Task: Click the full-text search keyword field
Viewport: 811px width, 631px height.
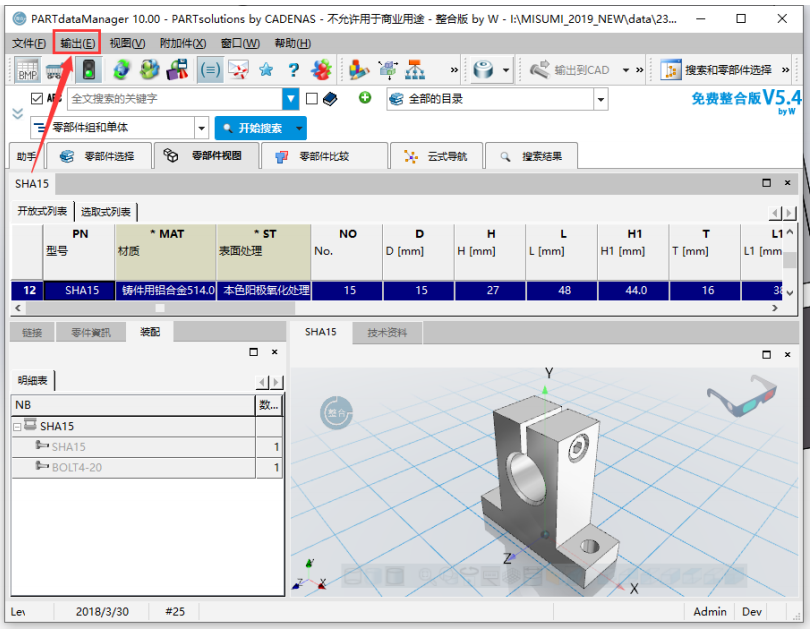Action: (x=175, y=99)
